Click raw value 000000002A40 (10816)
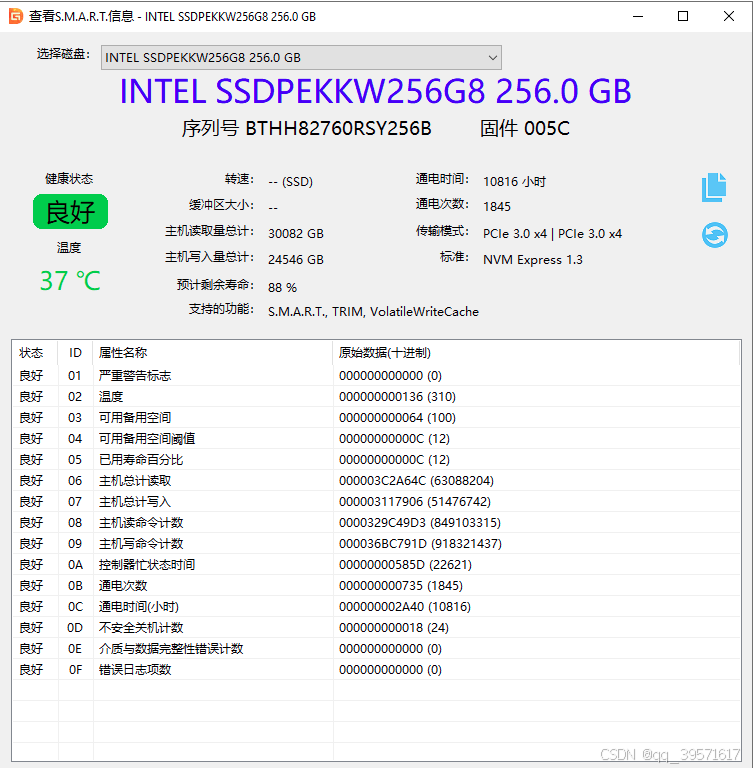The image size is (755, 768). coord(405,607)
